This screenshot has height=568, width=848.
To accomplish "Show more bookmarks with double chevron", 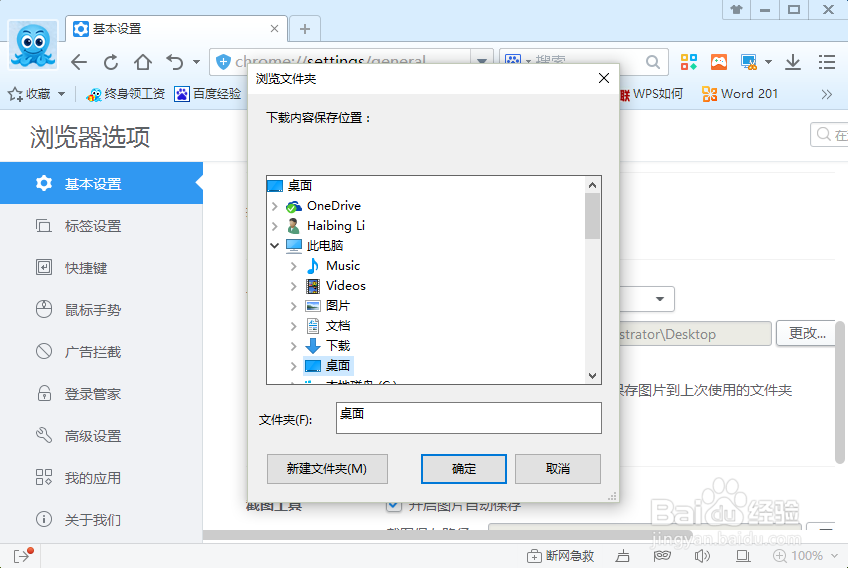I will click(x=826, y=94).
